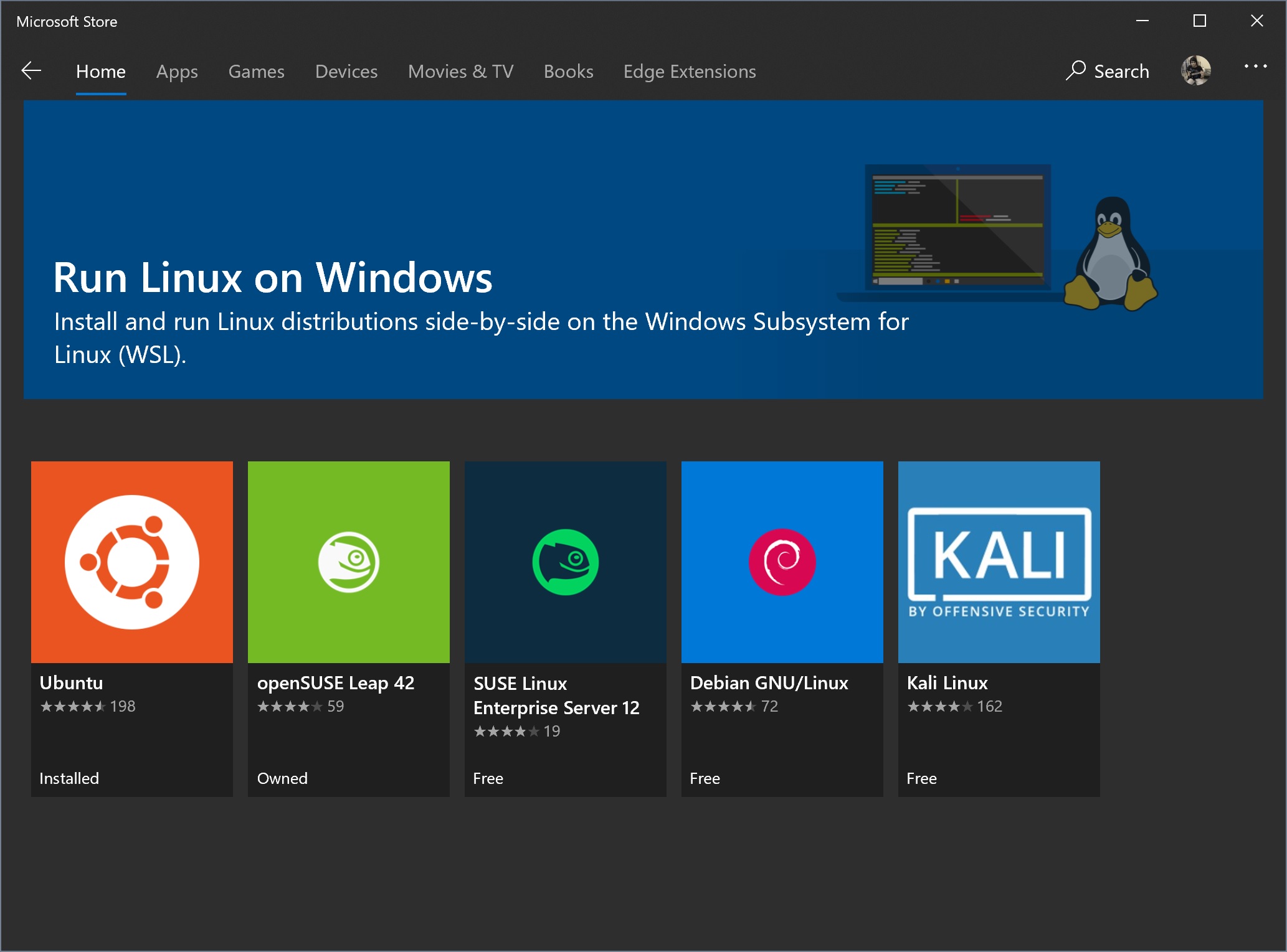Click the Debian GNU/Linux swirl icon
1287x952 pixels.
[783, 561]
